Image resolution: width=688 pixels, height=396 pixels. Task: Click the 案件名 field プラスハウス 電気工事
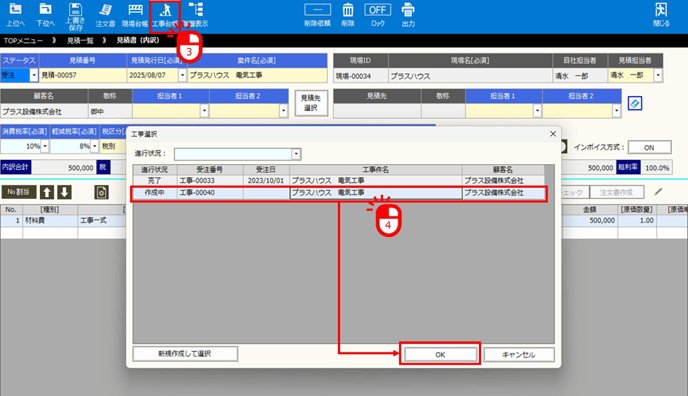[x=258, y=75]
